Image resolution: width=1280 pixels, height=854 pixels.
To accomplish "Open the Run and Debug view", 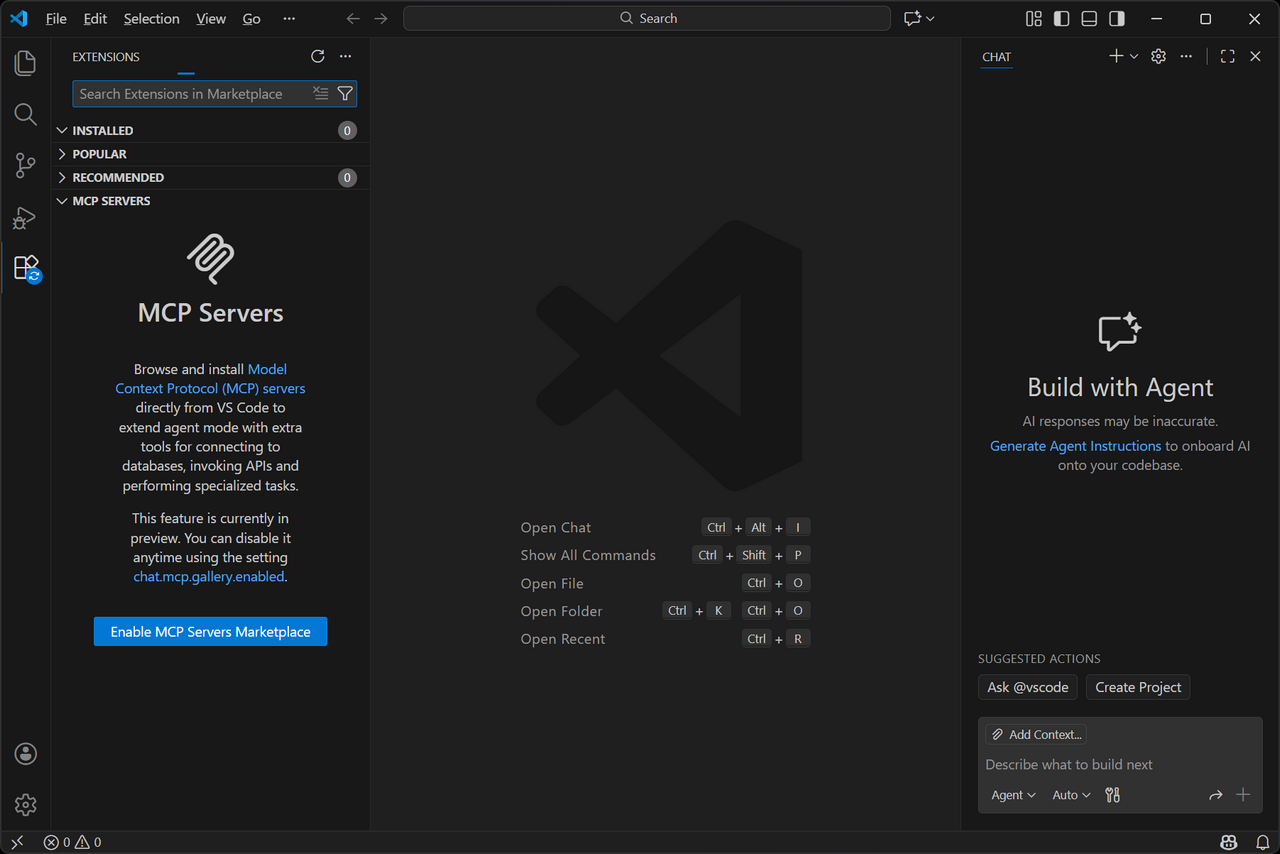I will 25,217.
